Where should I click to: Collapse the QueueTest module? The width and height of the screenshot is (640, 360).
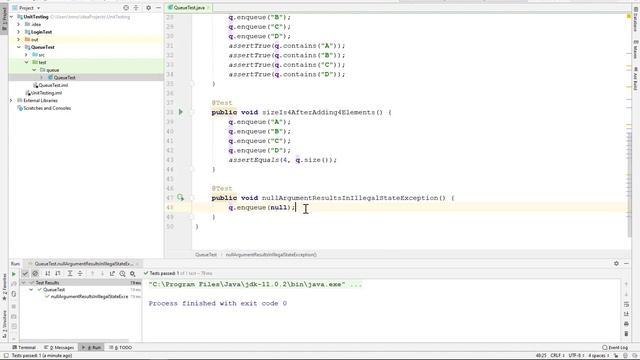18,47
